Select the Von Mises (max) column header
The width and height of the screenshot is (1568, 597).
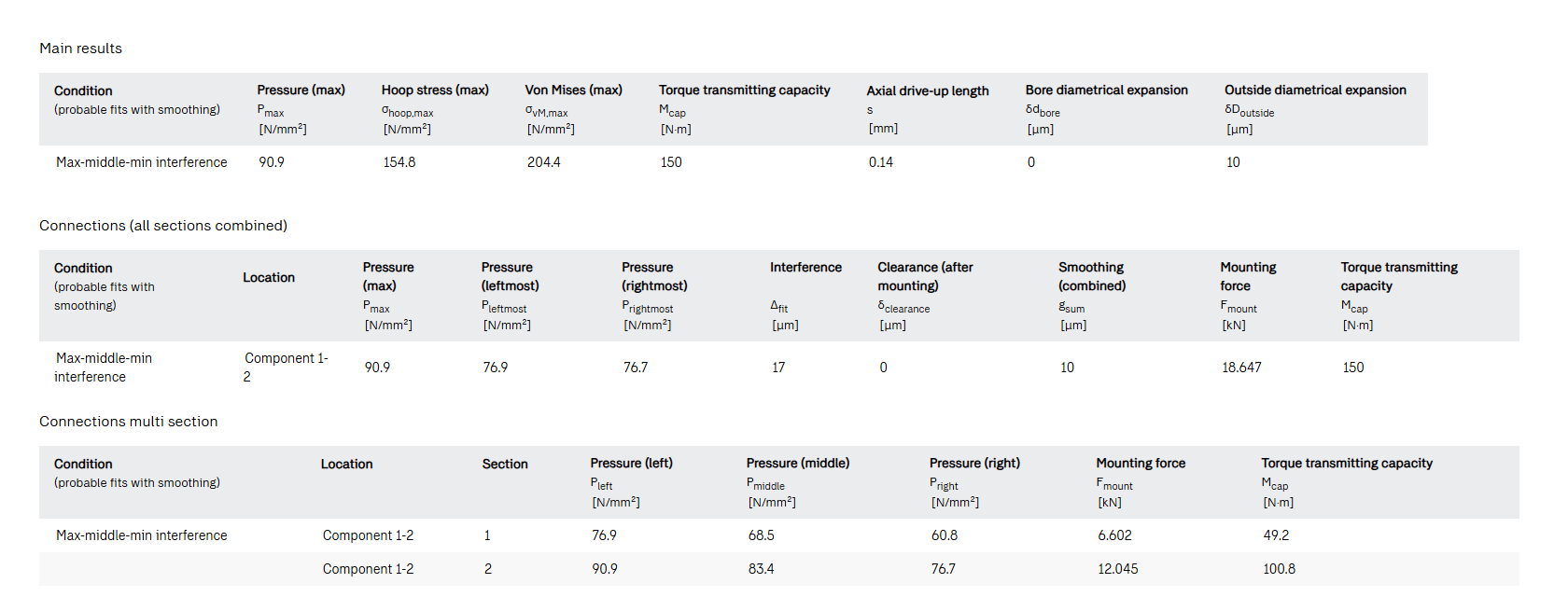tap(573, 90)
